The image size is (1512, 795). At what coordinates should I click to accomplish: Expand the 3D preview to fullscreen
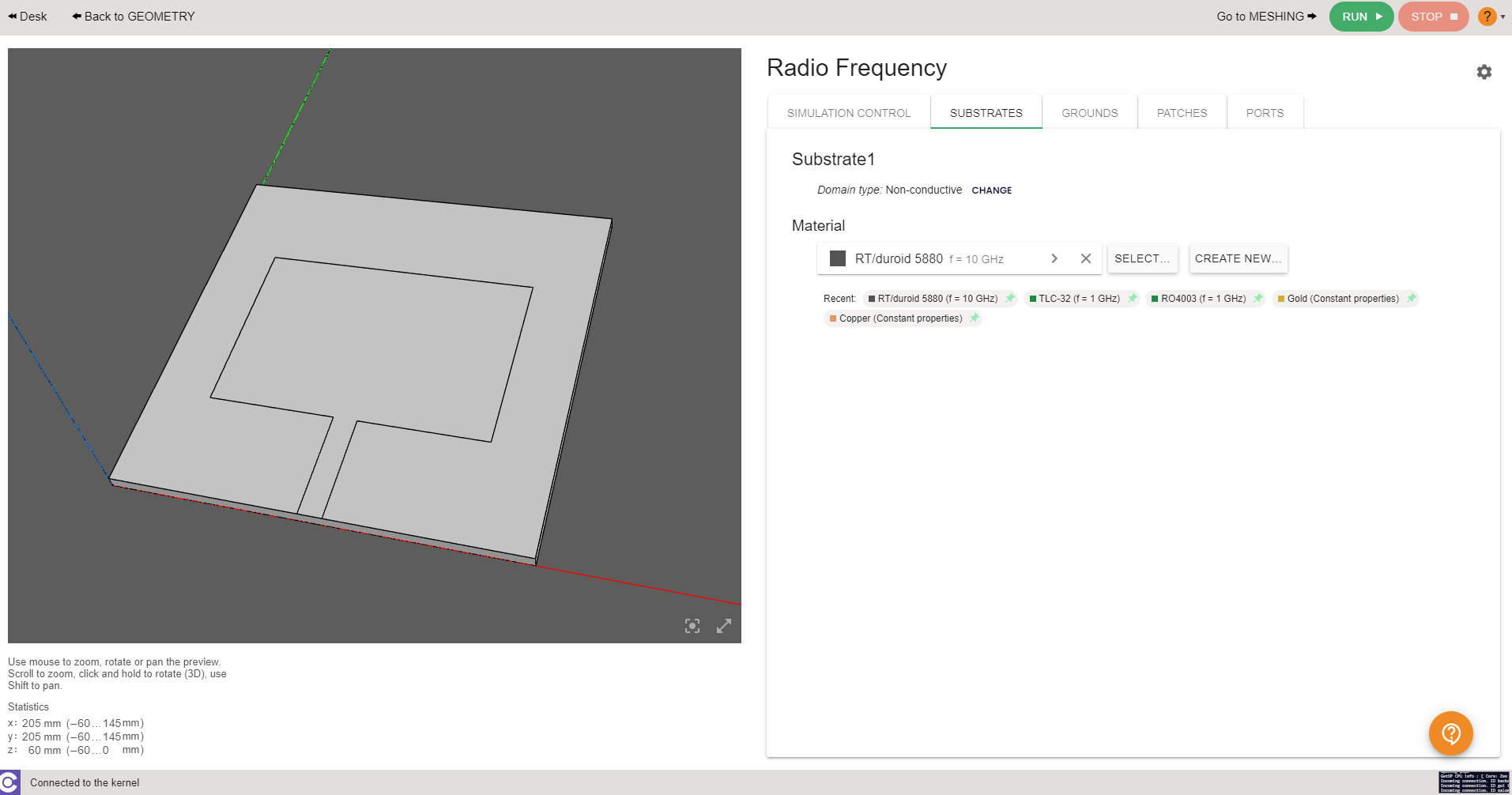pos(724,626)
